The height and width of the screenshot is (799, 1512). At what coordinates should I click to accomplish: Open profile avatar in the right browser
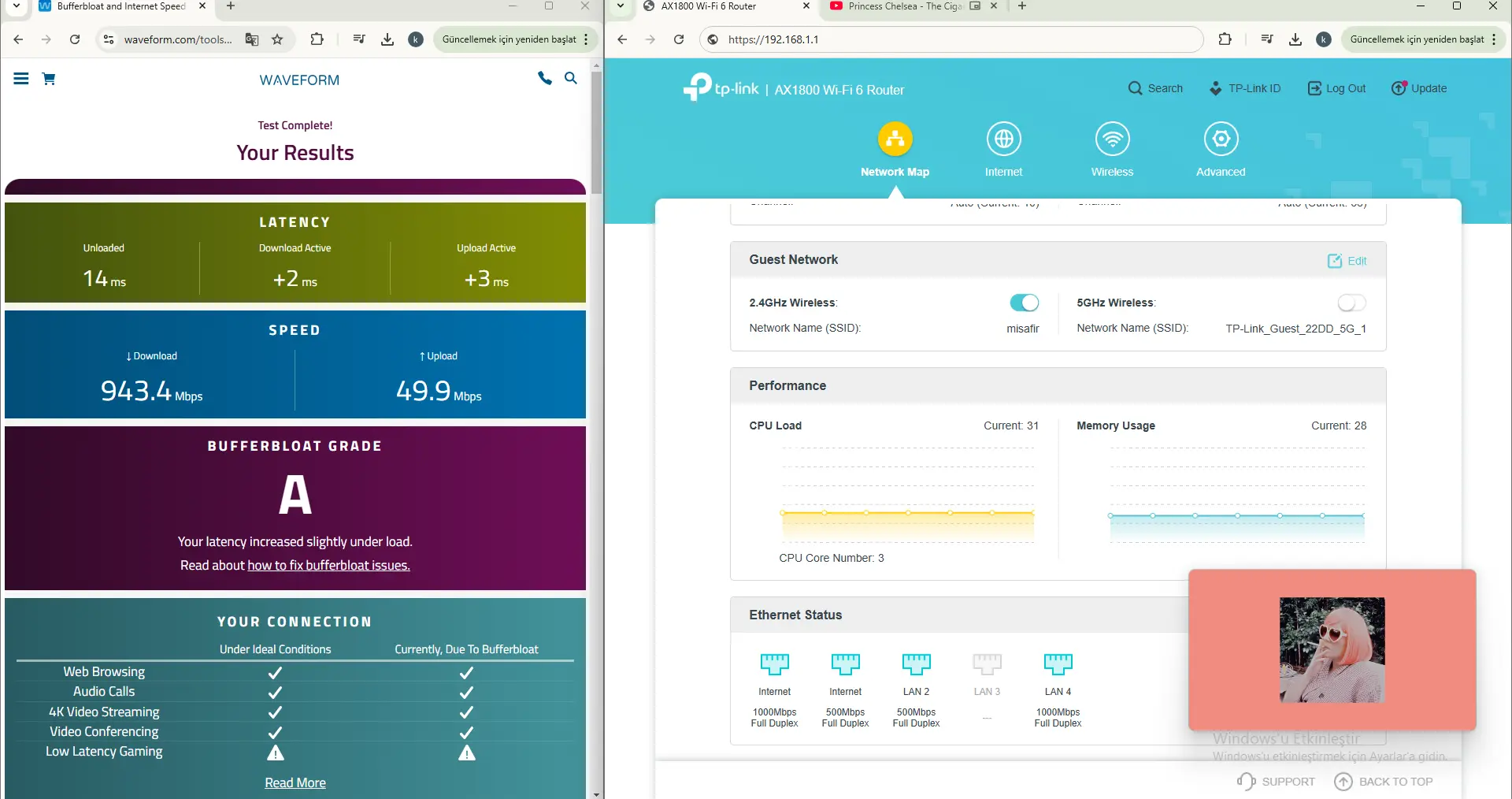(x=1324, y=39)
